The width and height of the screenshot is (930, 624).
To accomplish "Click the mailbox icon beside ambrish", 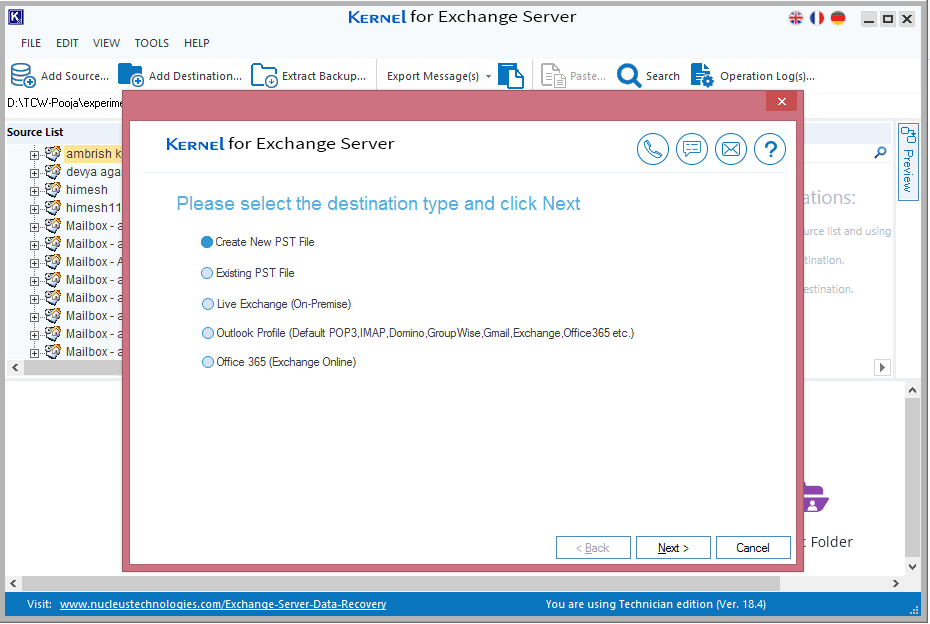I will (53, 153).
